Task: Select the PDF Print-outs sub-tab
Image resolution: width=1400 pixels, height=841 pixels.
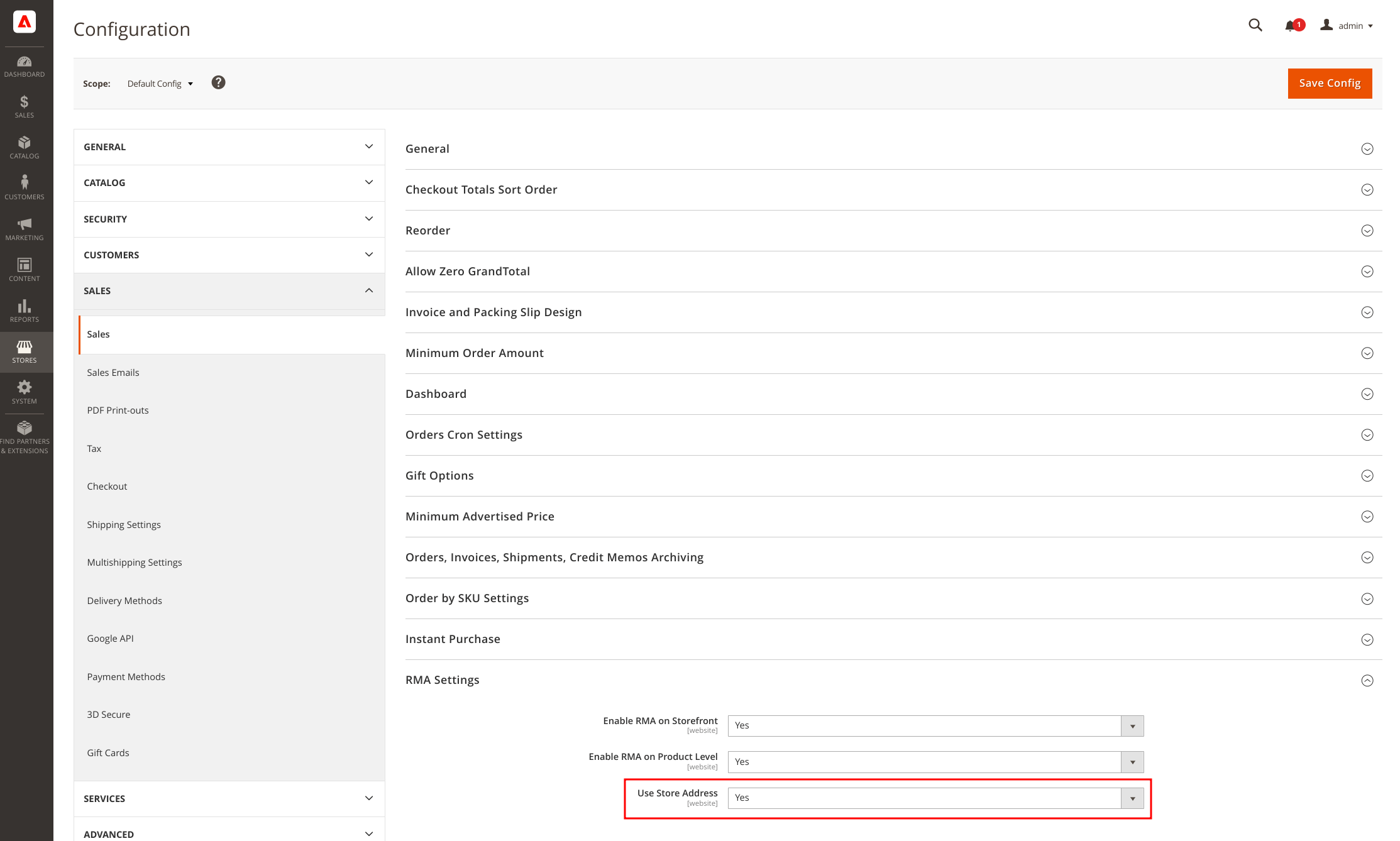Action: [232, 410]
